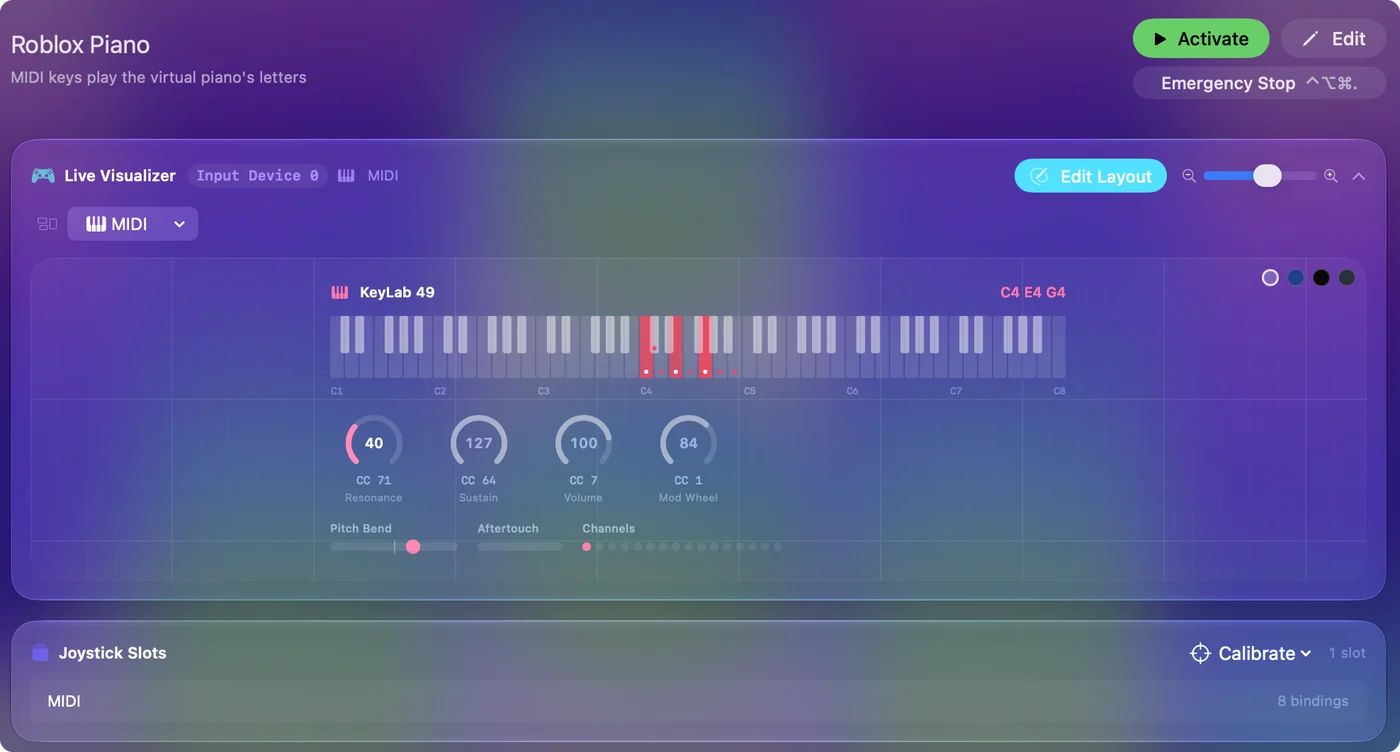Select the dark gray background swatch
1400x752 pixels.
click(1347, 278)
